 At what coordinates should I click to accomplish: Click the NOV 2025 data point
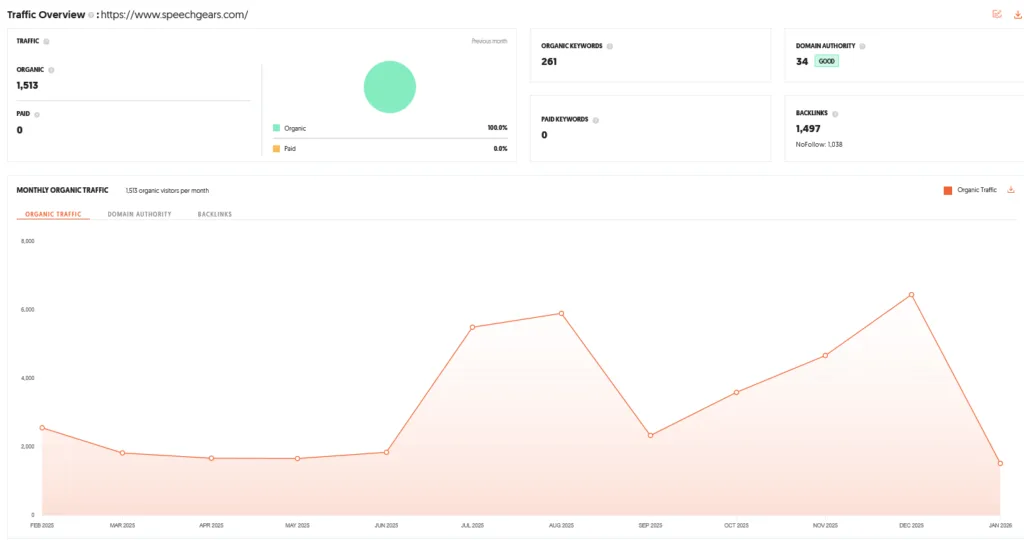tap(825, 355)
